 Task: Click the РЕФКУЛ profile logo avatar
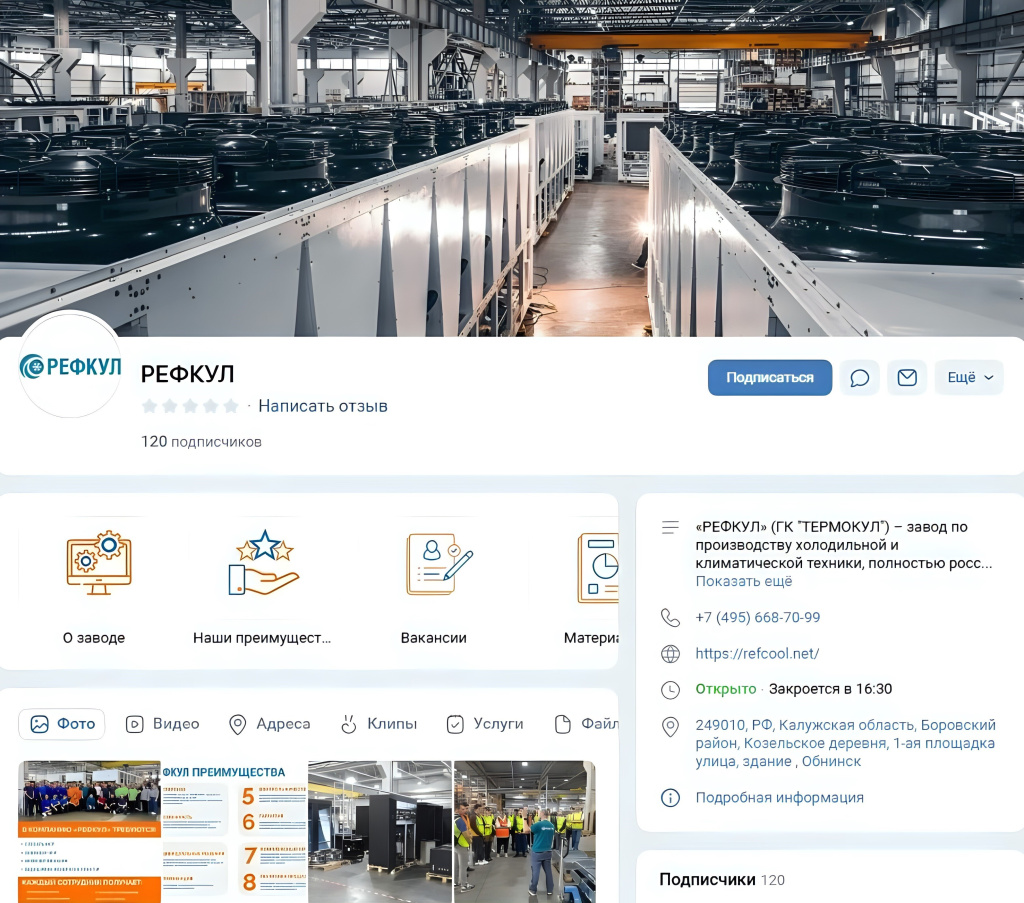(x=70, y=367)
